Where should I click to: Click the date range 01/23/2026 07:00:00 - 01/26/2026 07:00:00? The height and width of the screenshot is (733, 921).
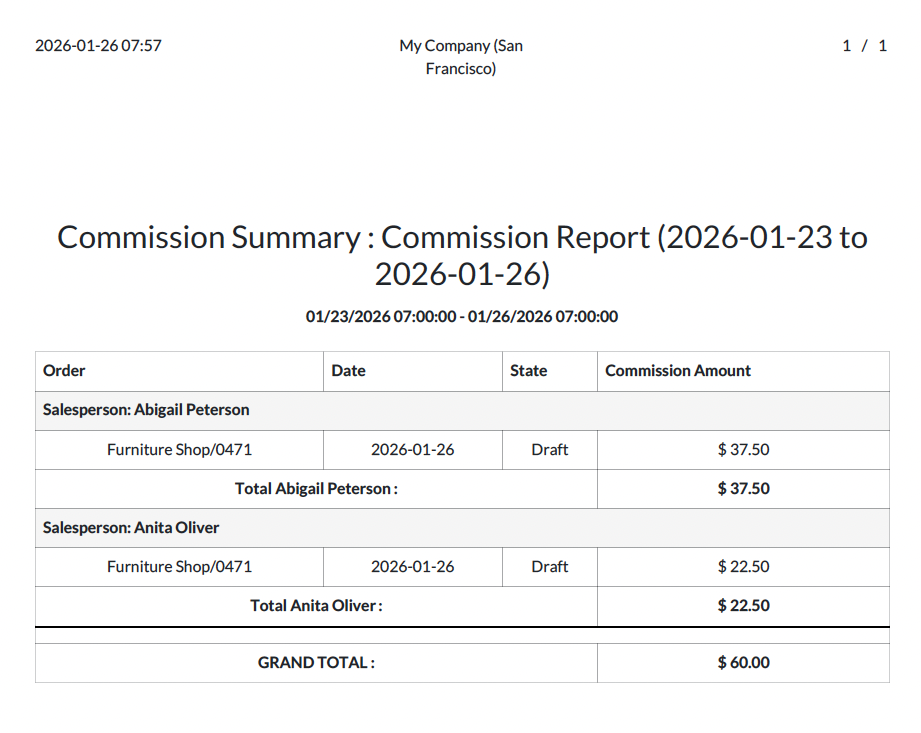point(462,317)
